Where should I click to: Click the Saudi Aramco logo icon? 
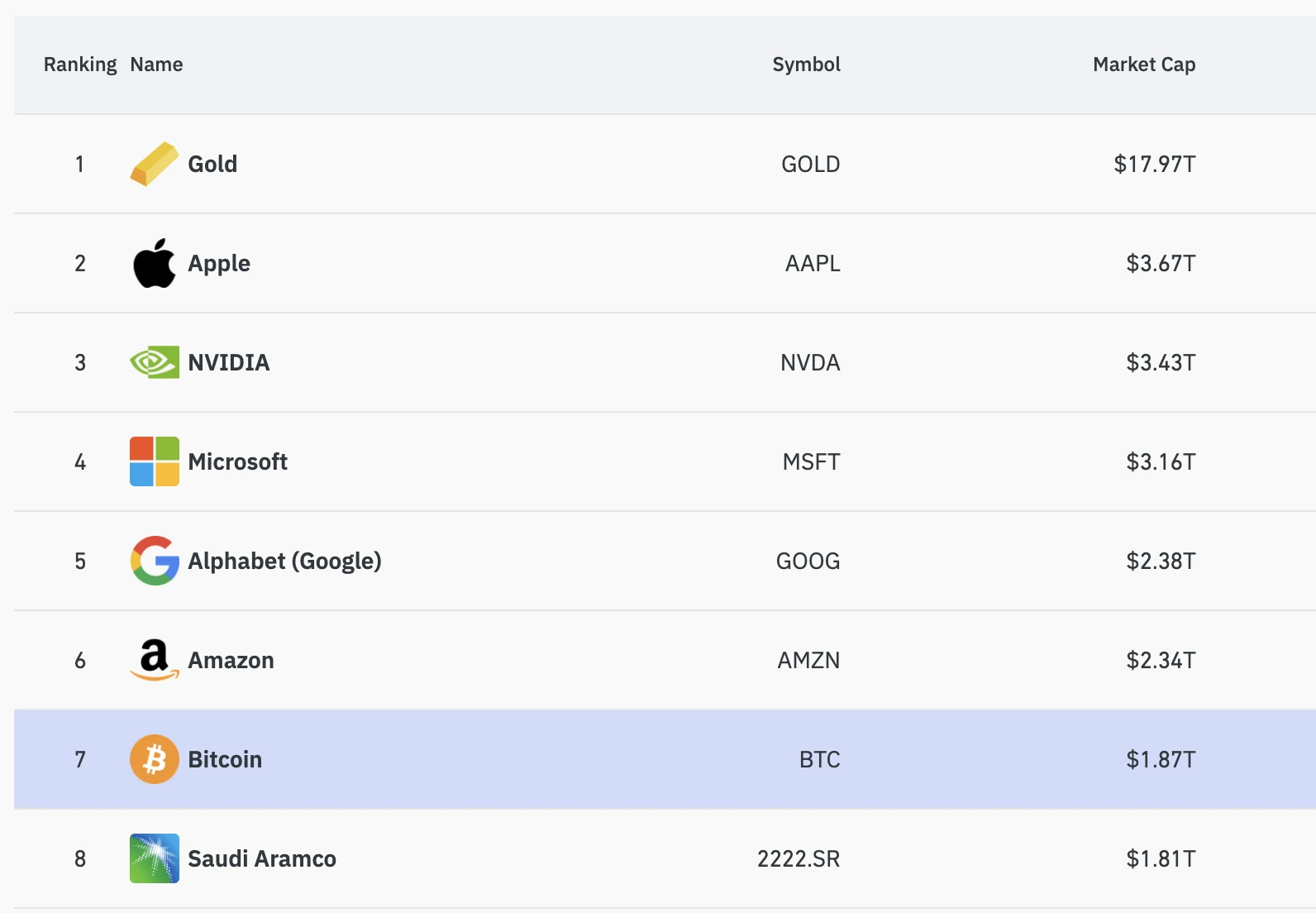click(155, 858)
